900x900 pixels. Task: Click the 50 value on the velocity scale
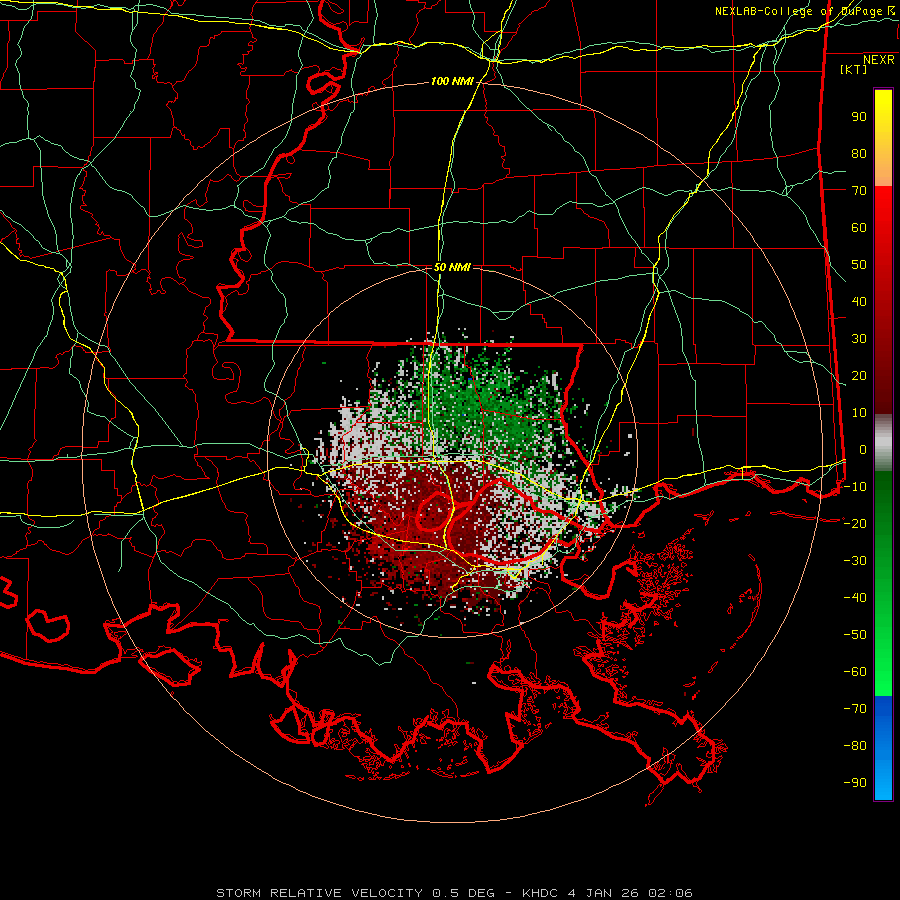pos(859,265)
